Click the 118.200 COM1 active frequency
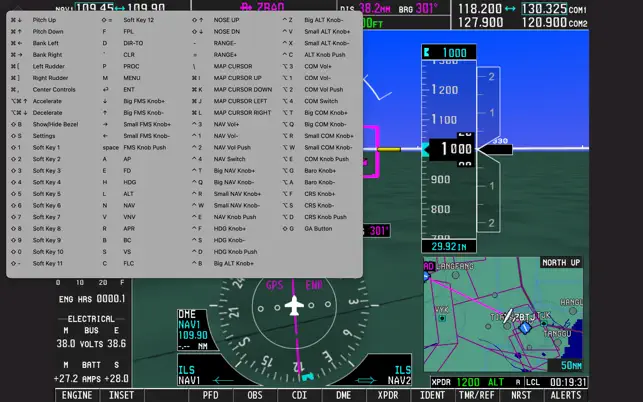Image resolution: width=643 pixels, height=402 pixels. pyautogui.click(x=480, y=9)
